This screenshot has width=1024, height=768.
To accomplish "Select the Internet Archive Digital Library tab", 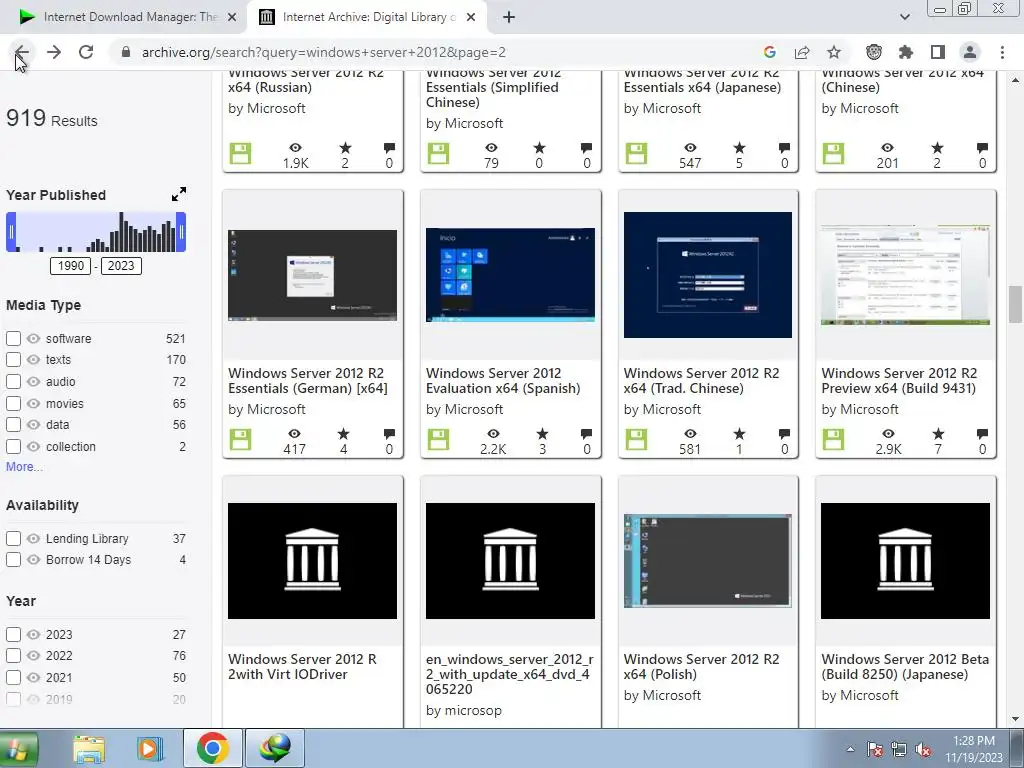I will tap(366, 17).
